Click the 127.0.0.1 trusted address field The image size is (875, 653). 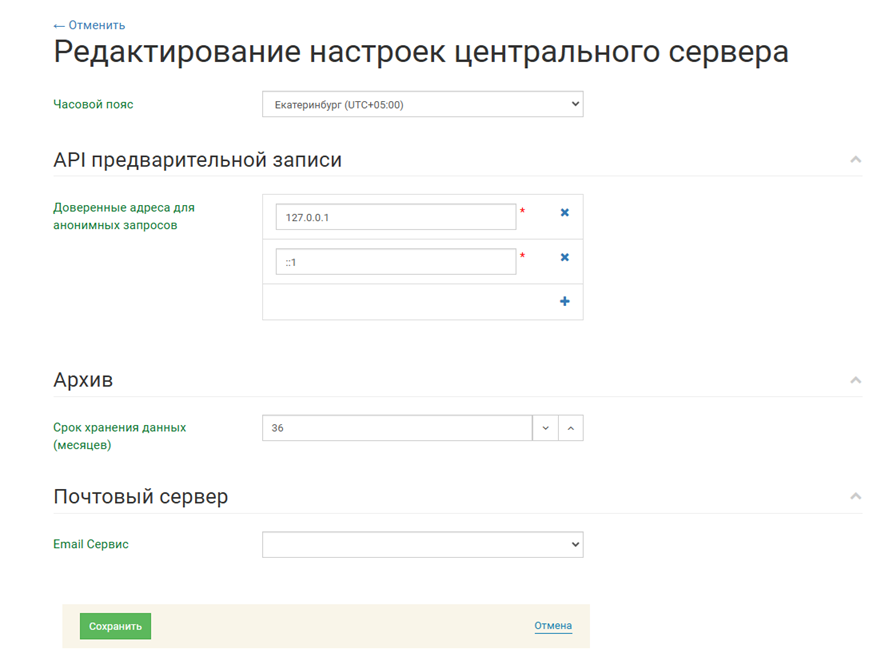(395, 217)
